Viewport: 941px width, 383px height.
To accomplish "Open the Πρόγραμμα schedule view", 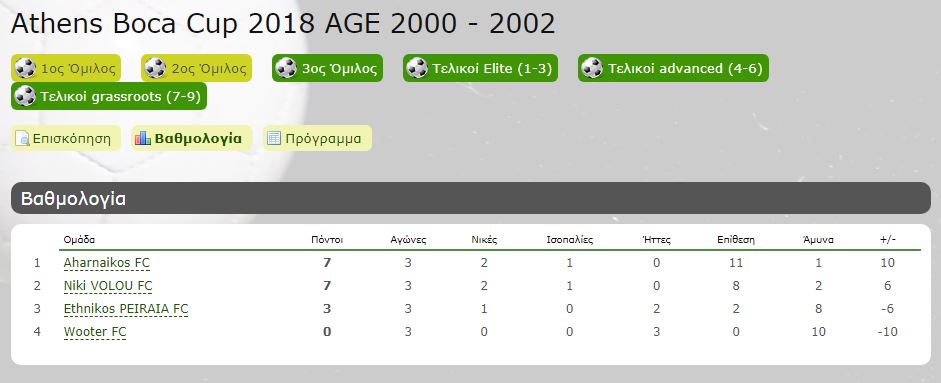I will tap(317, 139).
